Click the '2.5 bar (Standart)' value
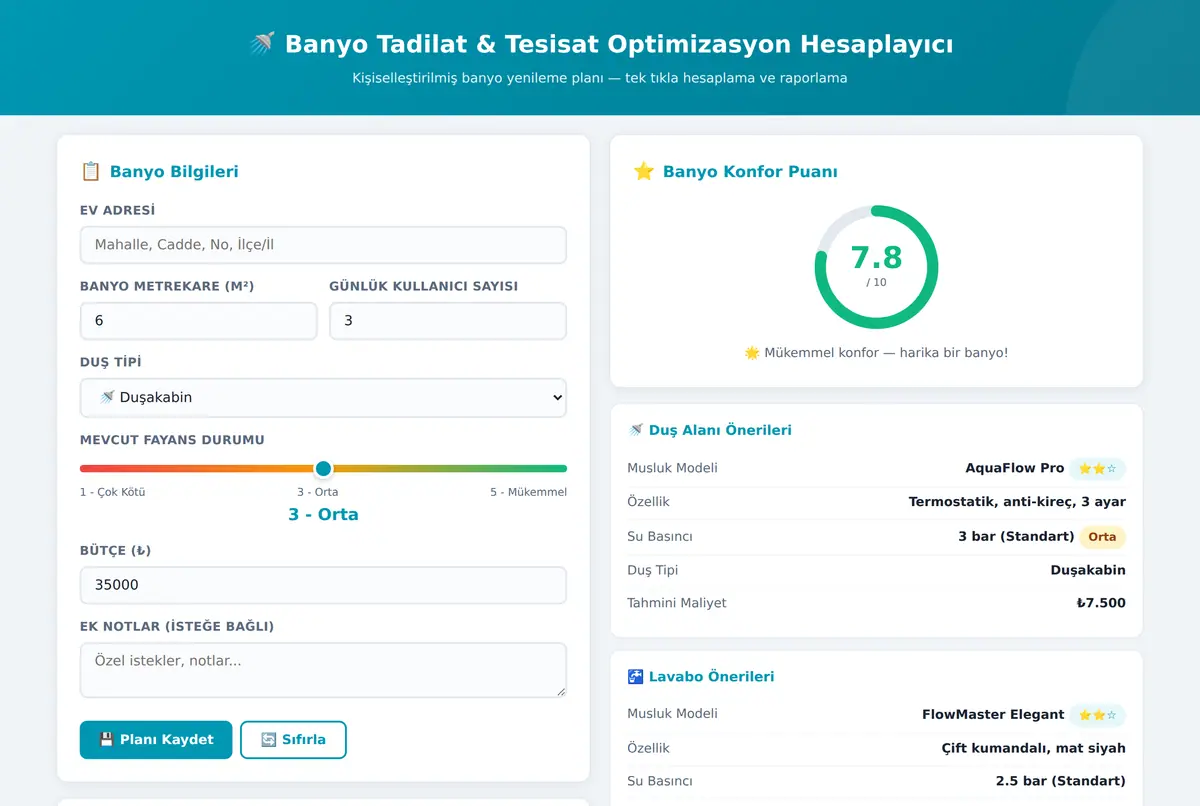This screenshot has width=1200, height=806. pos(1061,781)
